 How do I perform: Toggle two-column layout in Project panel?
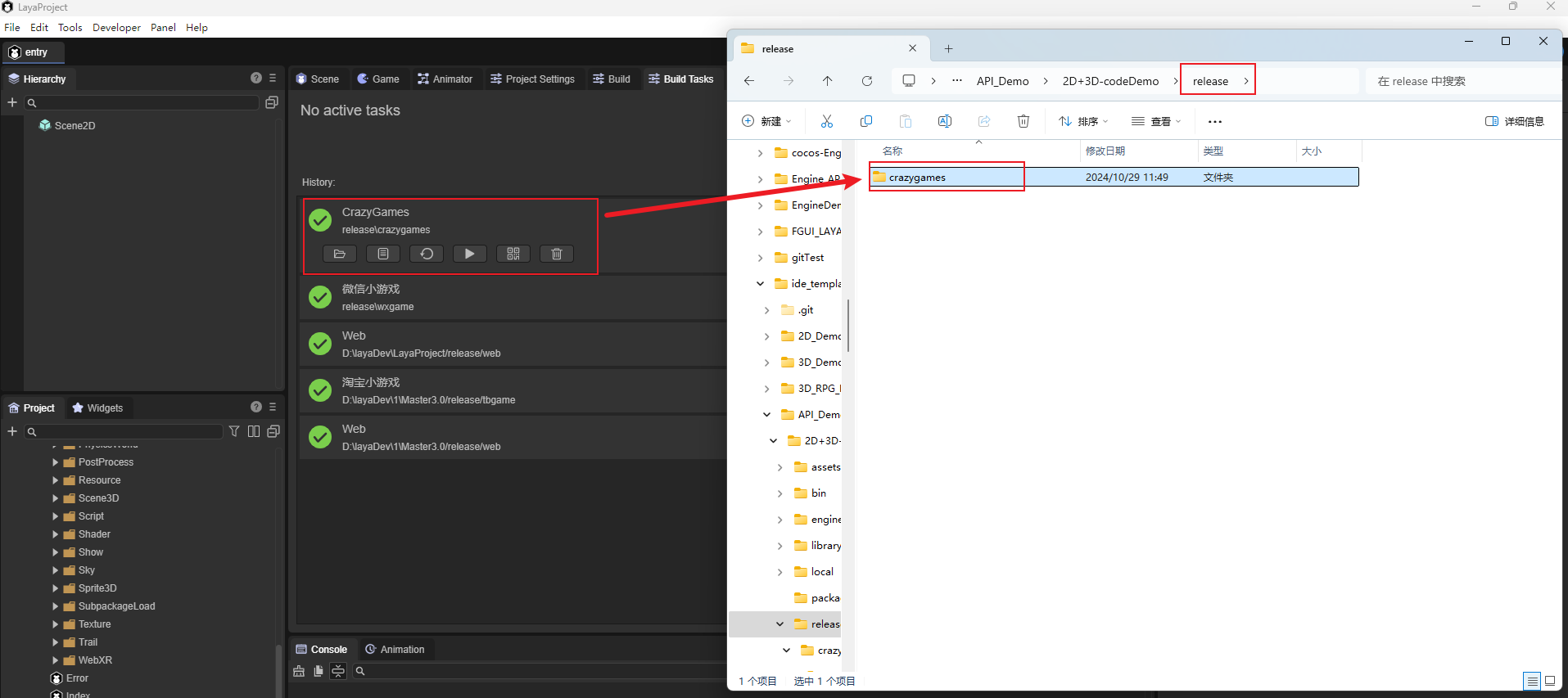254,431
